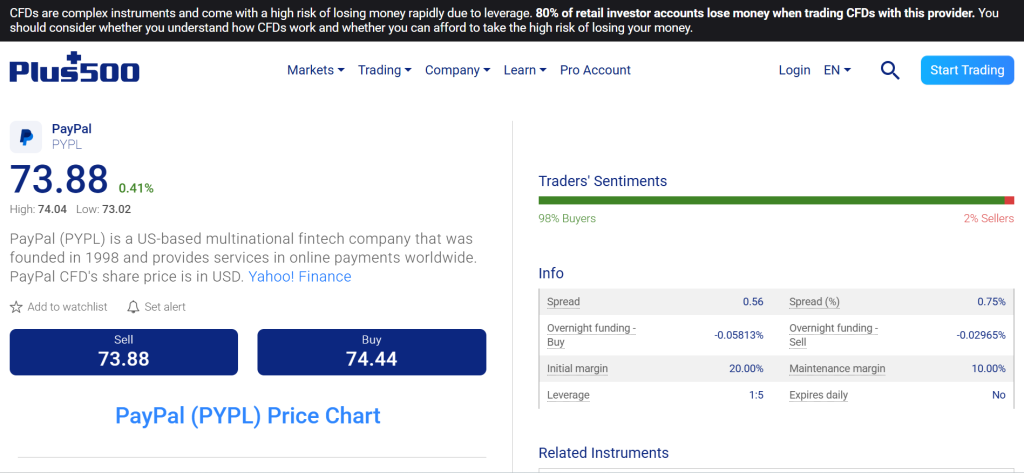Click the bell Set alert icon
The width and height of the screenshot is (1024, 473).
coord(134,307)
